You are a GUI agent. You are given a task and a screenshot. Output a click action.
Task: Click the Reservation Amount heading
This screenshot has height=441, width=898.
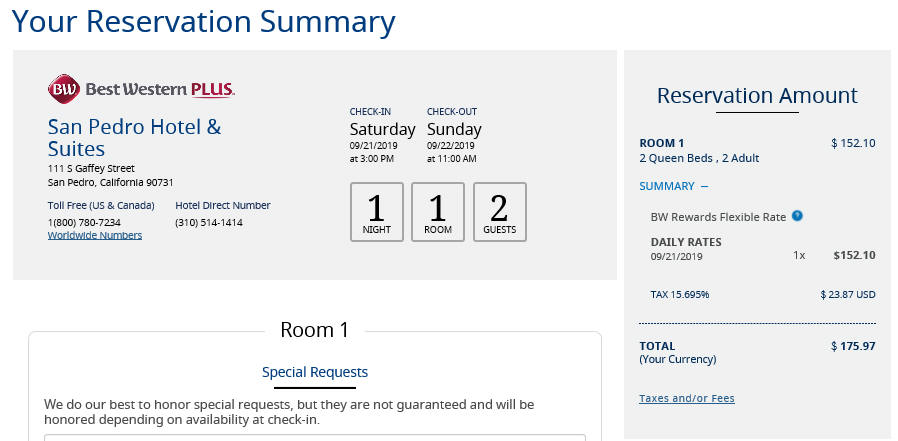[x=757, y=95]
